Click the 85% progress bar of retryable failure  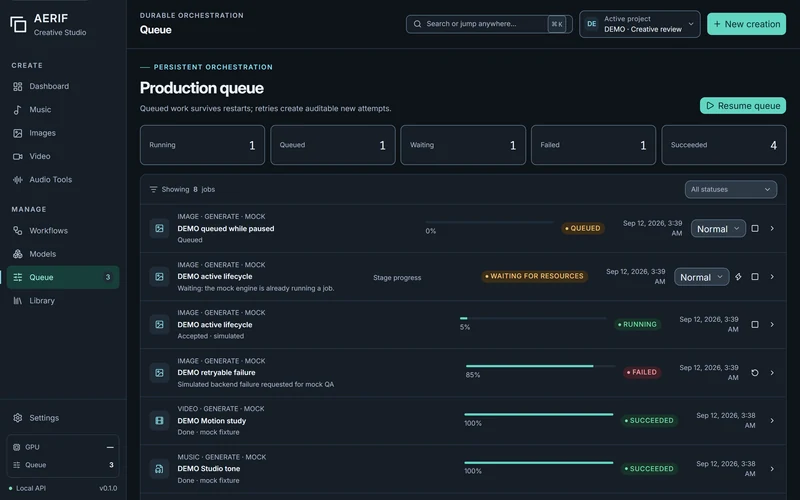(540, 366)
